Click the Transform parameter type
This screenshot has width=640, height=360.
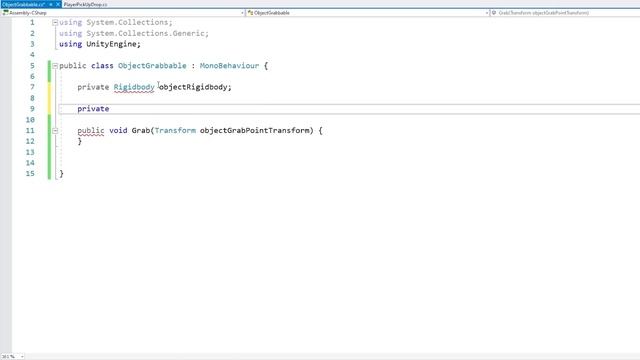pyautogui.click(x=175, y=131)
